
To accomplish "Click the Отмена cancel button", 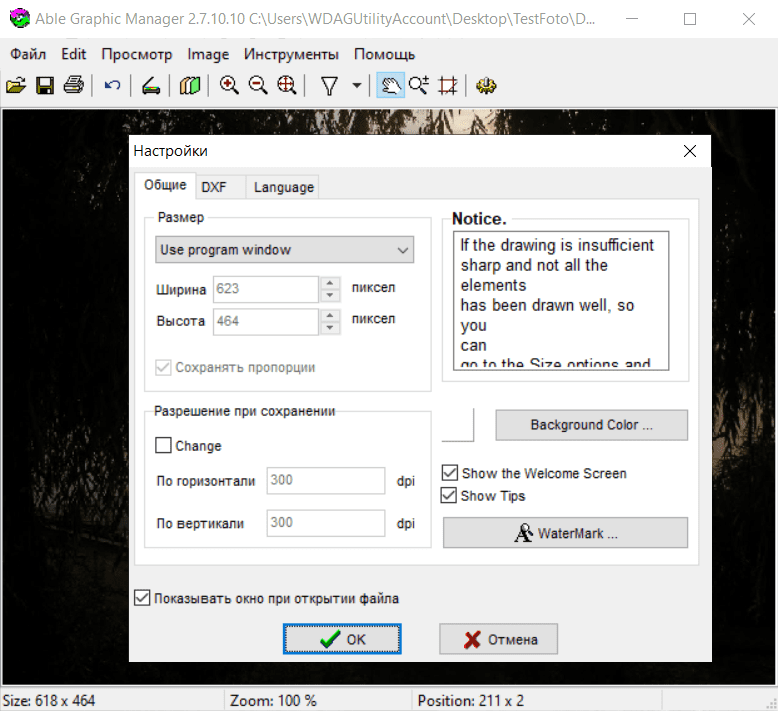I will [x=498, y=639].
